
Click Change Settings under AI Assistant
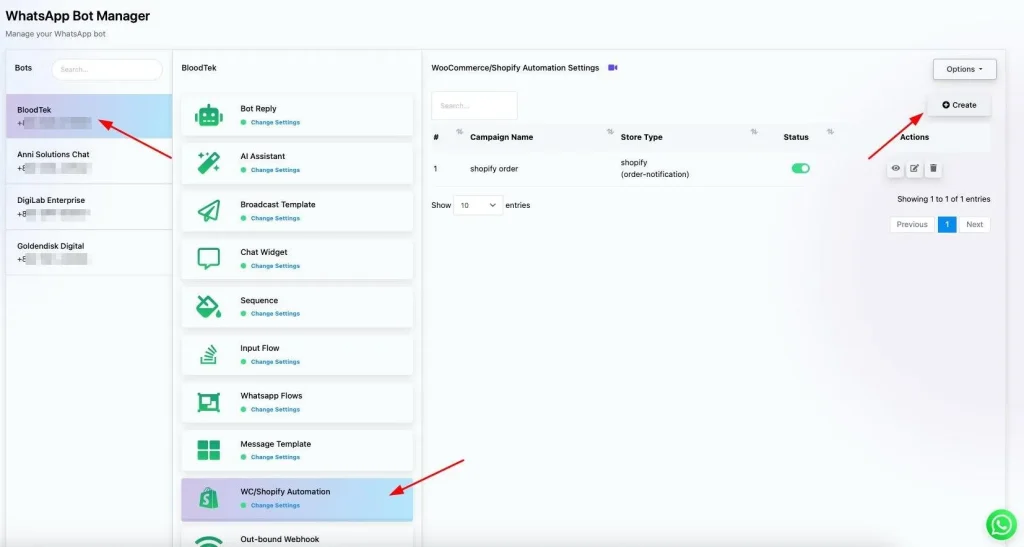(x=275, y=170)
